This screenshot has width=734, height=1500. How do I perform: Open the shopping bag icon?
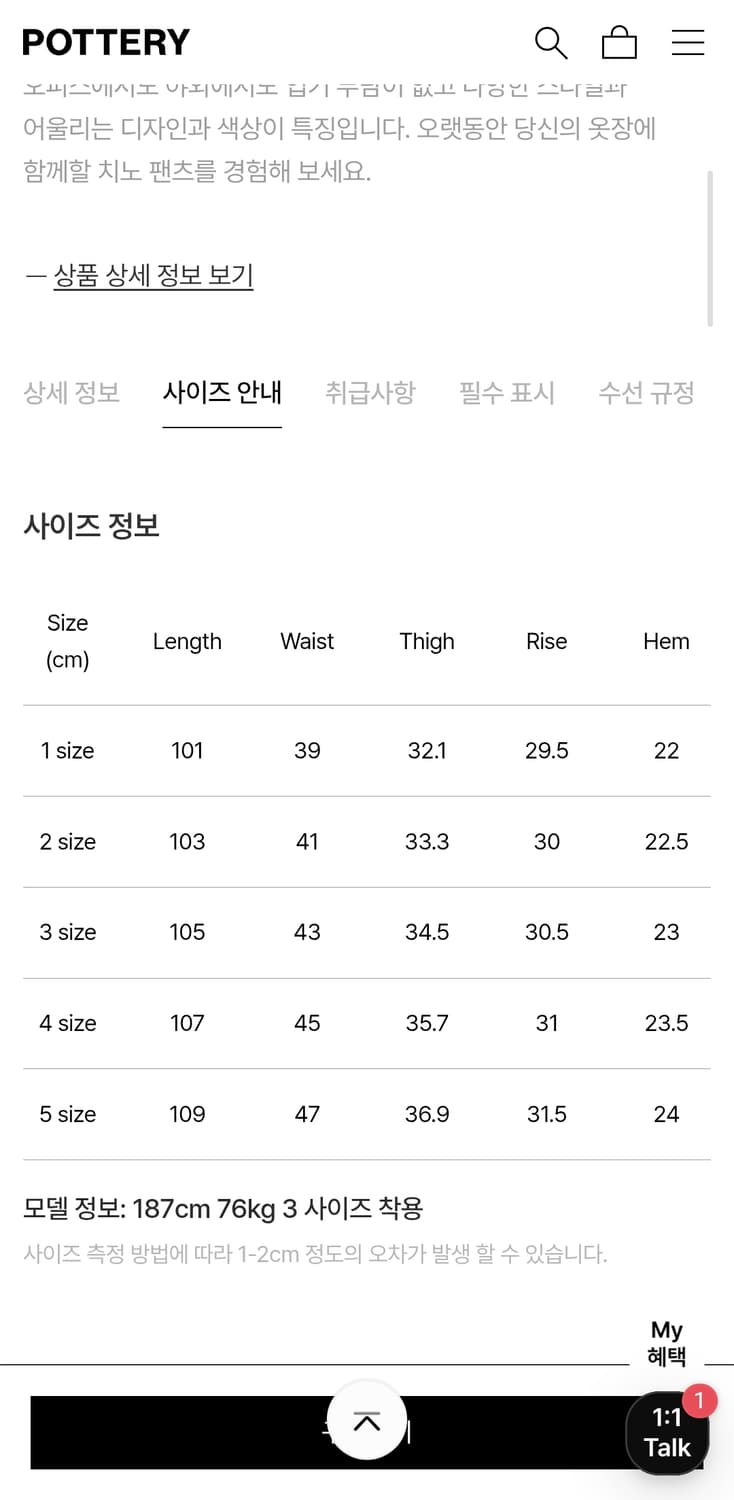click(x=619, y=43)
